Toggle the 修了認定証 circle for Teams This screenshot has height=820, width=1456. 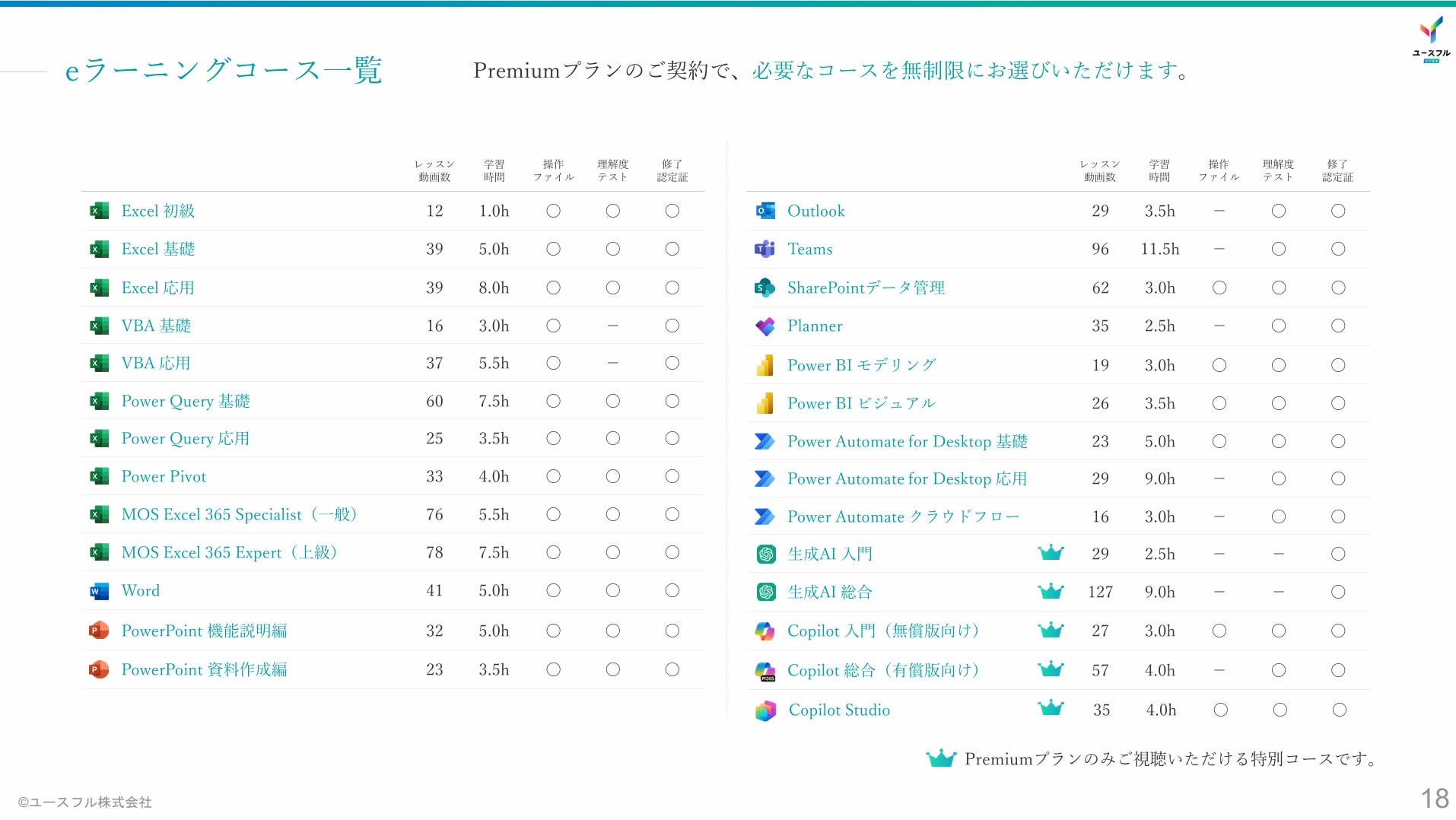pyautogui.click(x=1338, y=249)
